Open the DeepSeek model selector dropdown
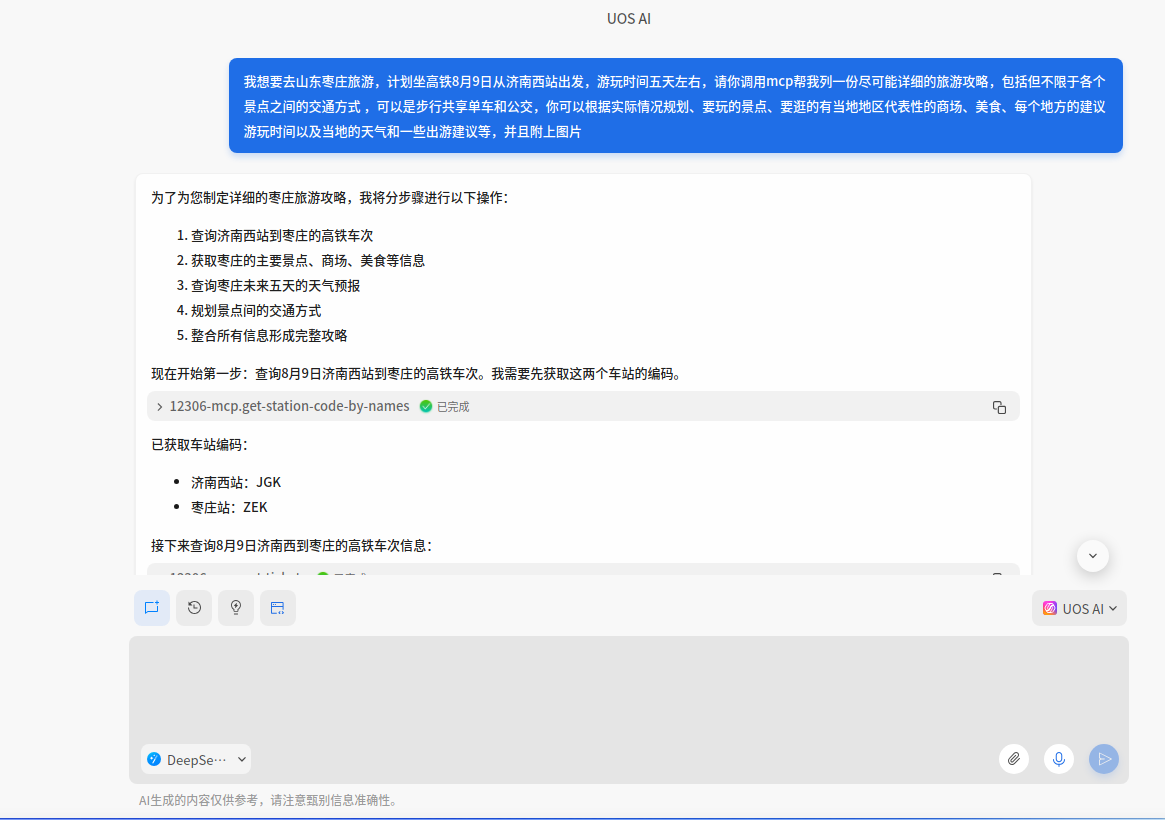 click(195, 759)
